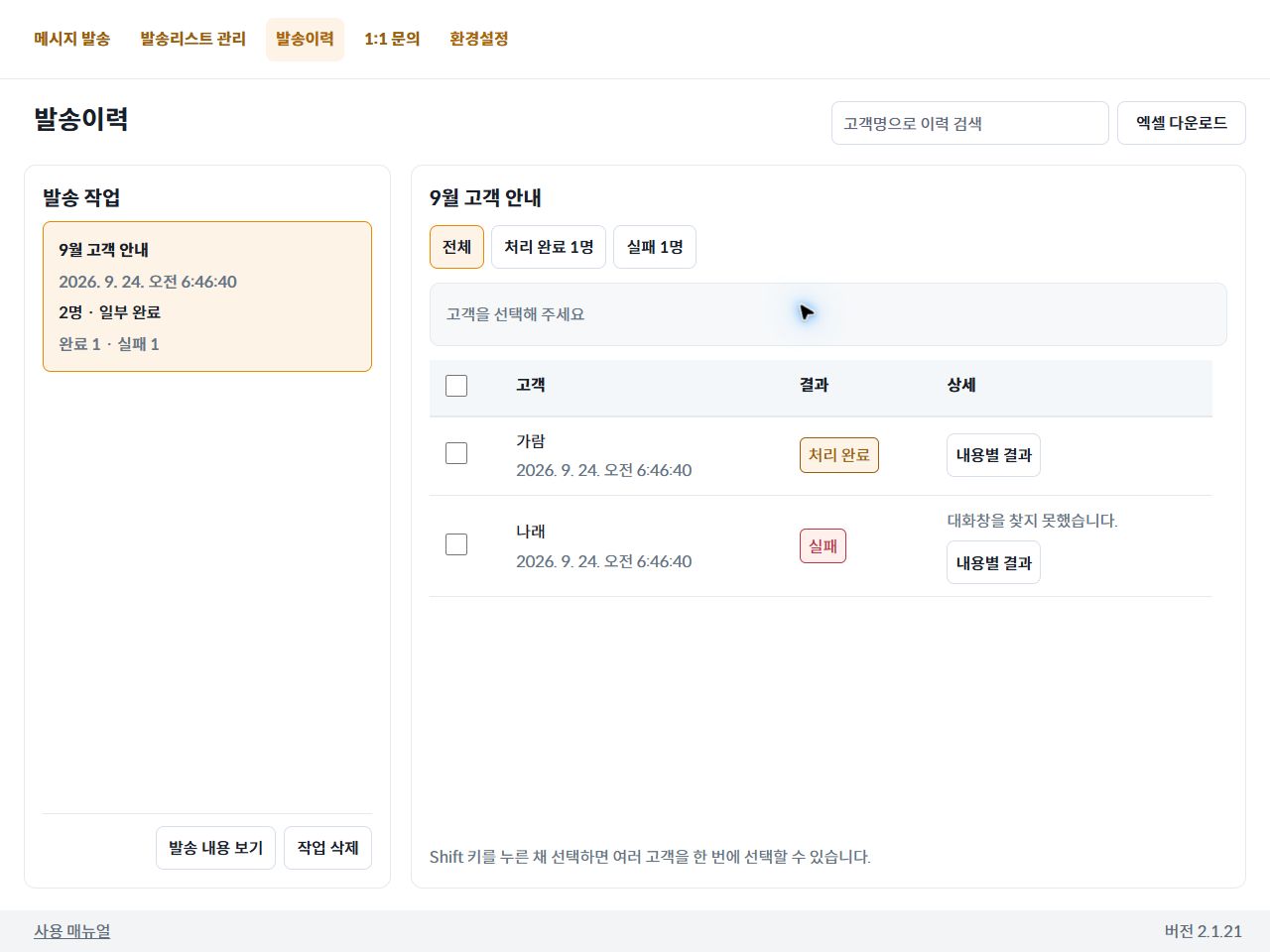Click the 처리 완료 status badge

point(839,455)
